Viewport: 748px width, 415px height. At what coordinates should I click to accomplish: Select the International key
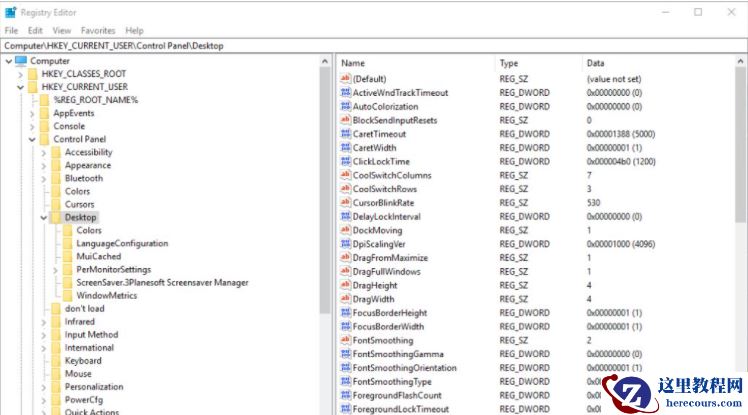(89, 348)
